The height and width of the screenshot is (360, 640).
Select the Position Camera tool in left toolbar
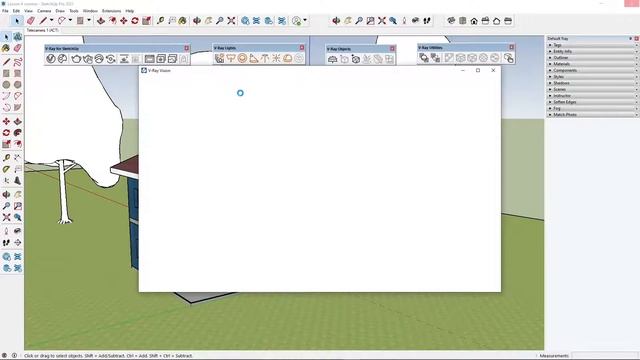click(x=7, y=231)
